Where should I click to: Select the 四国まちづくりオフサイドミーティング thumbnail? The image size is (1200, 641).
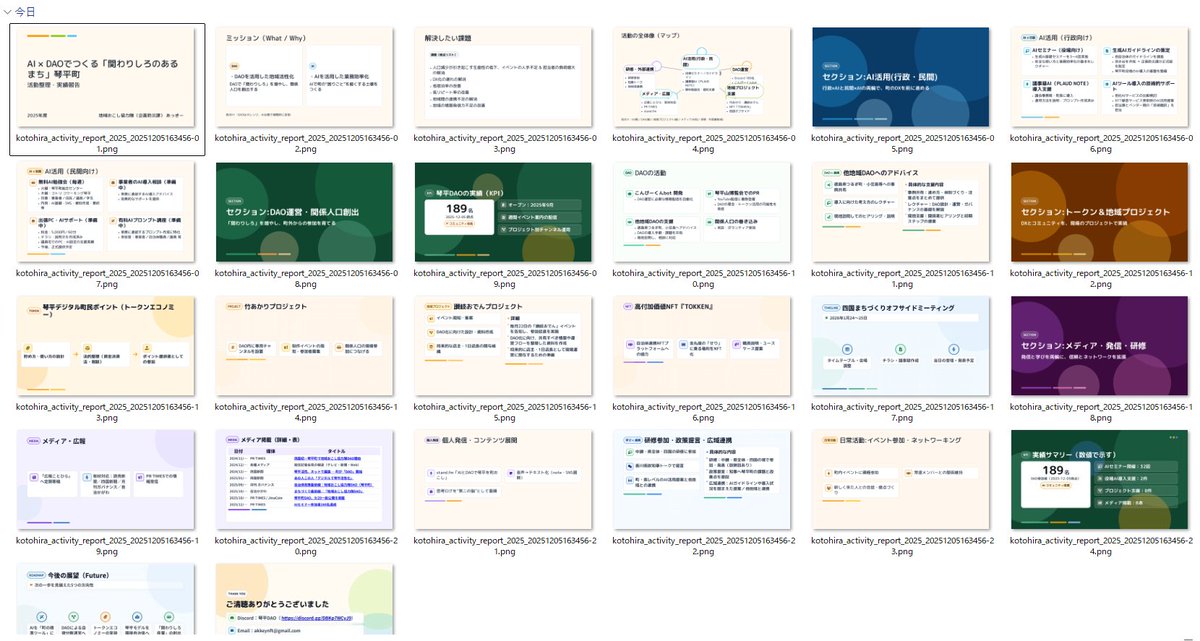click(901, 347)
